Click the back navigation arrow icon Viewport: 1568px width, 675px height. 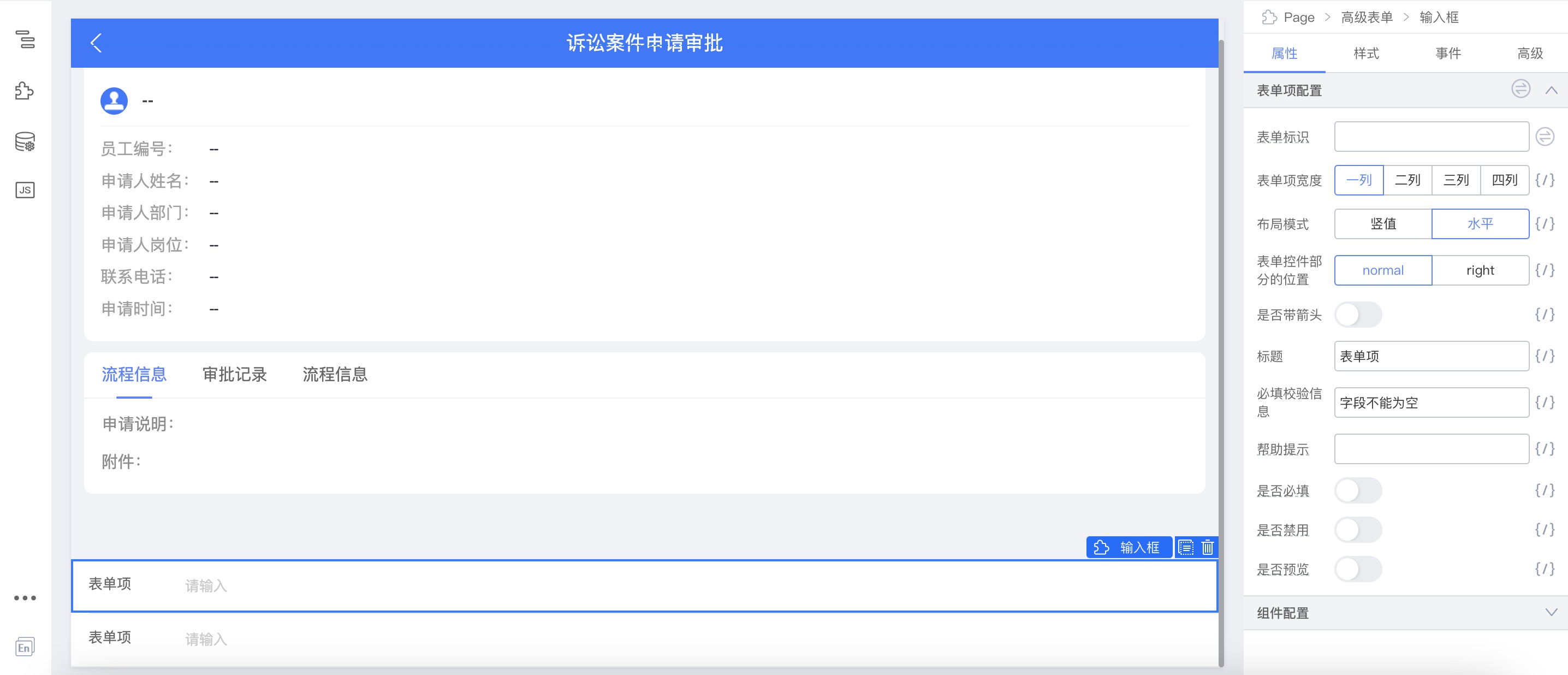(97, 42)
